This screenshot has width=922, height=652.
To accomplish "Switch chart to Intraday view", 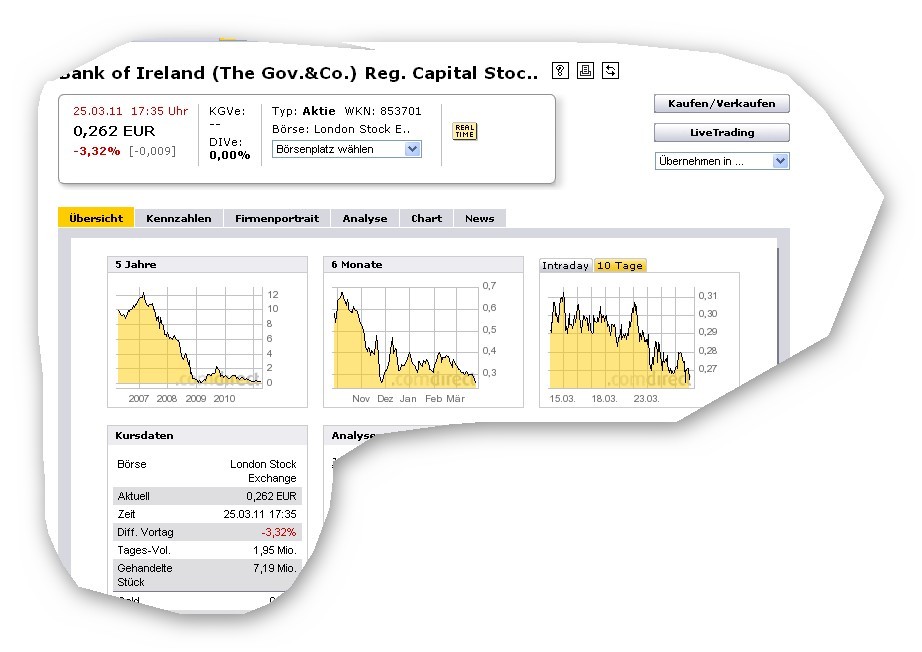I will 565,265.
